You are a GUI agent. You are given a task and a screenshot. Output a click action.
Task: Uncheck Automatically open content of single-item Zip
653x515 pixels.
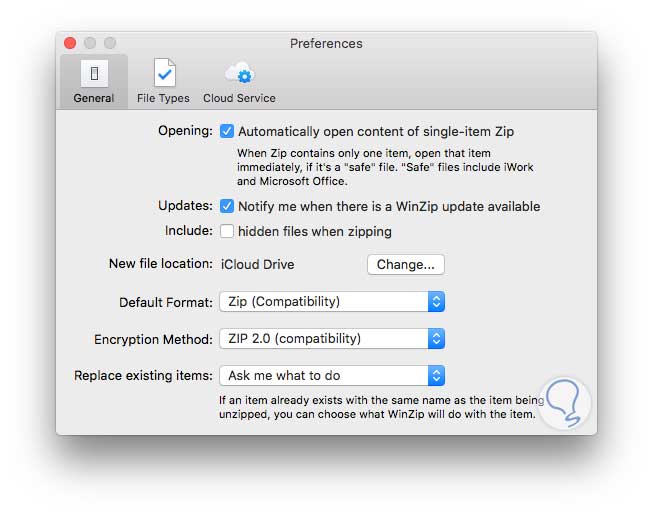pyautogui.click(x=227, y=131)
